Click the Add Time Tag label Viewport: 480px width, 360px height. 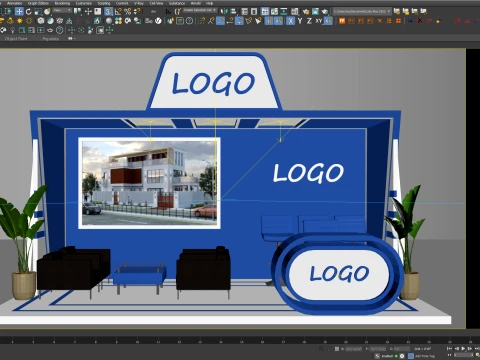click(425, 356)
